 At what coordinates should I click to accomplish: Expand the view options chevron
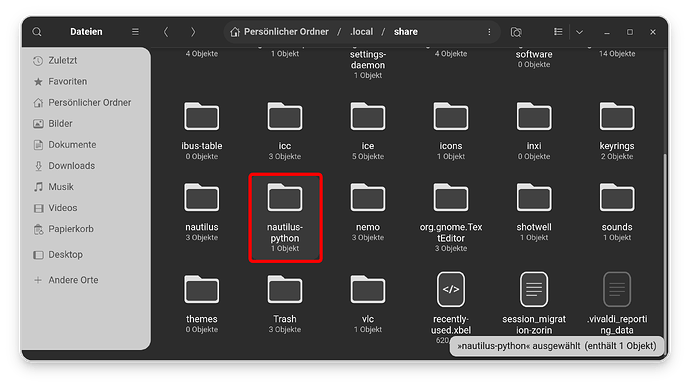click(x=579, y=32)
